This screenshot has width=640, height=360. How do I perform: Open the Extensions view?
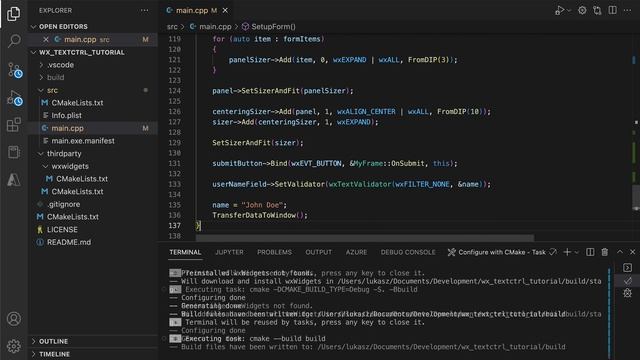point(13,125)
